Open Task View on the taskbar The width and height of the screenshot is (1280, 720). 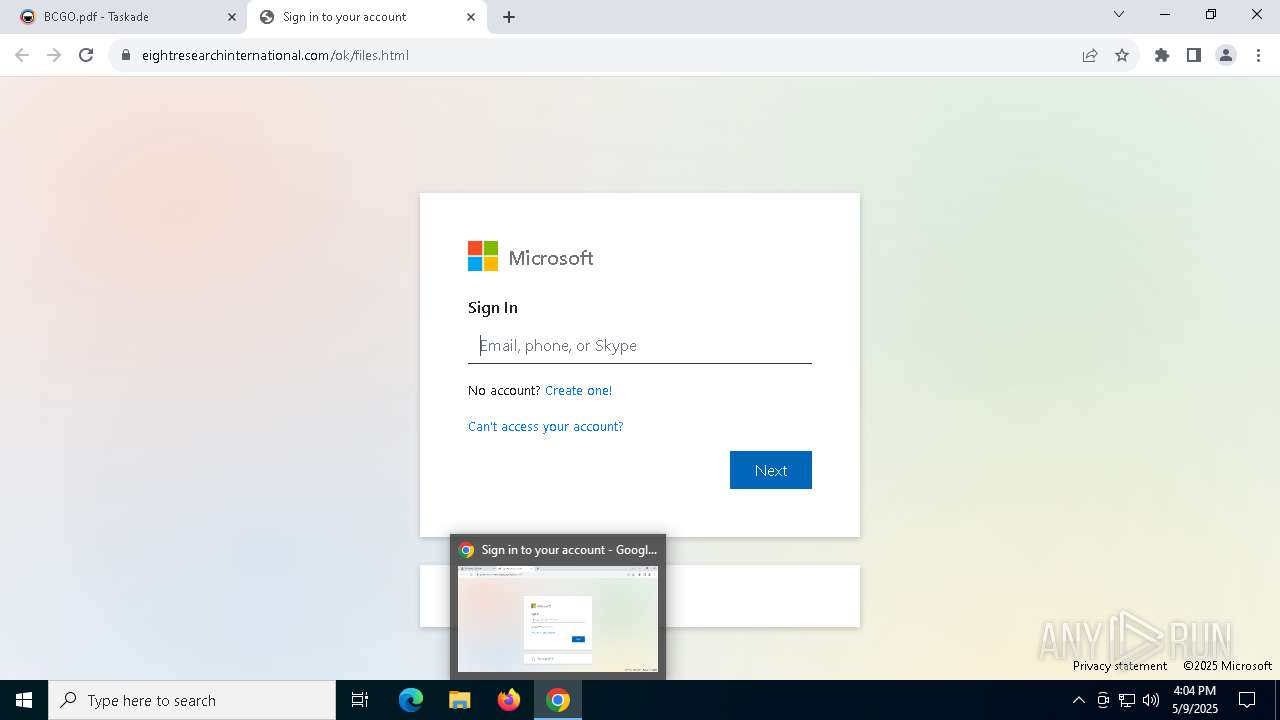(x=360, y=700)
